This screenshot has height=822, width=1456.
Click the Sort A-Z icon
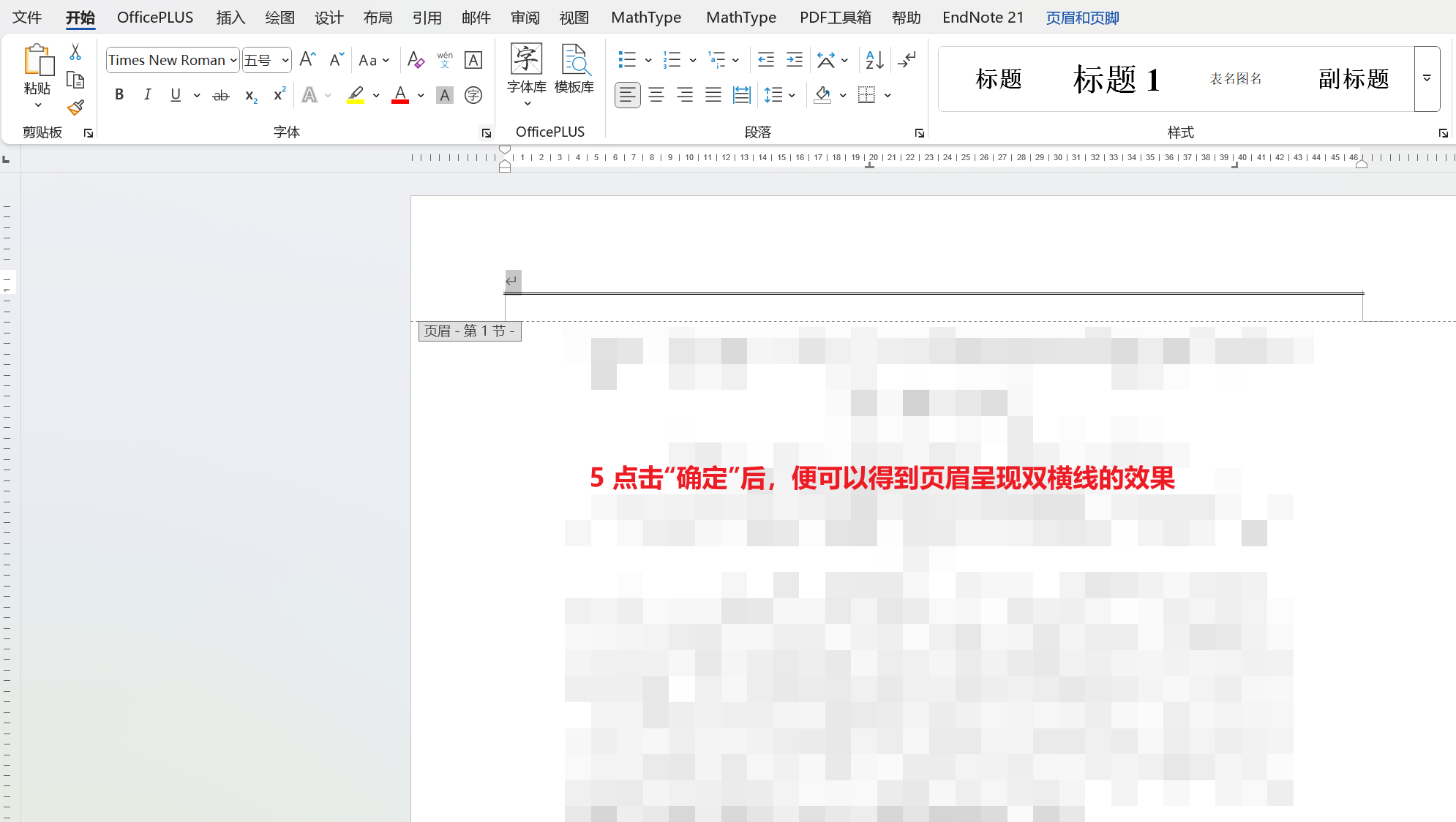tap(874, 60)
